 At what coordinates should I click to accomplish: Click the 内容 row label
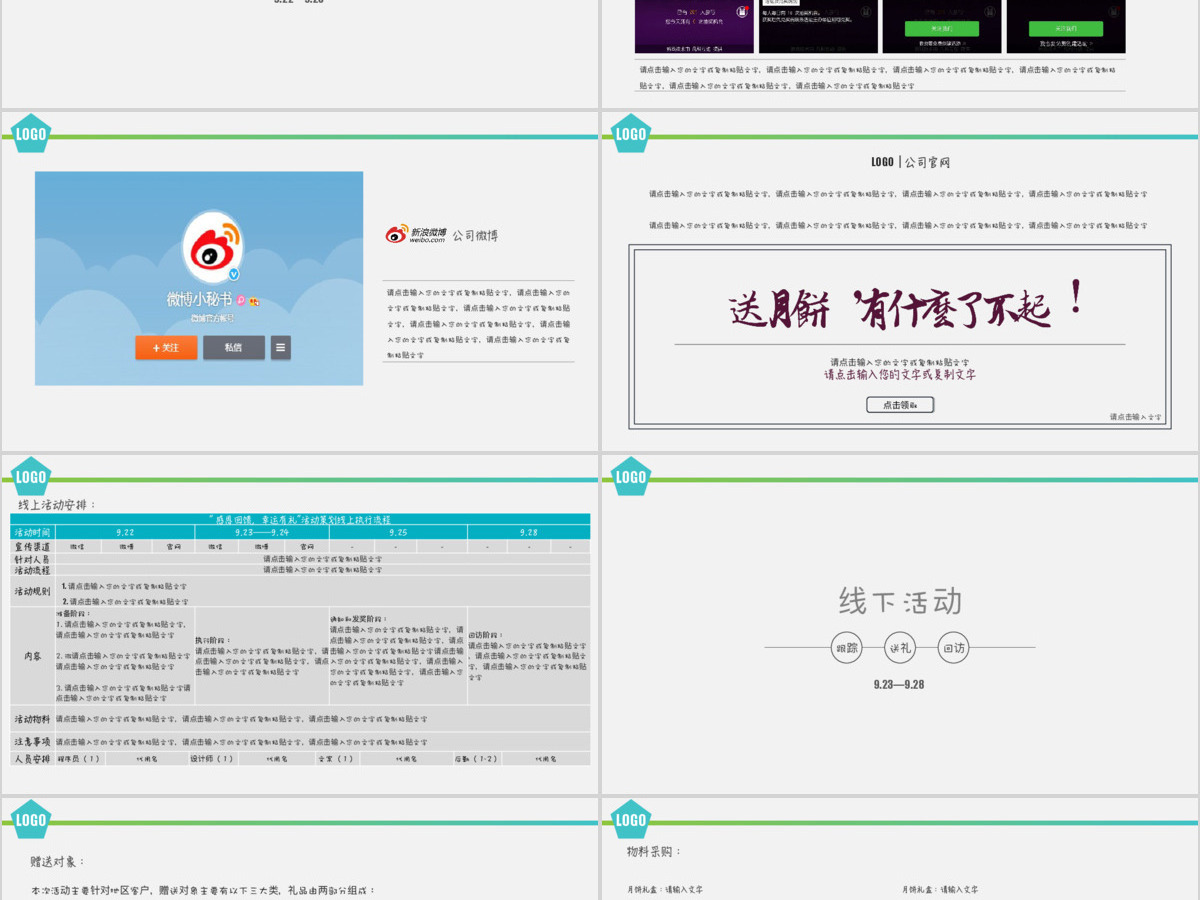click(x=33, y=656)
